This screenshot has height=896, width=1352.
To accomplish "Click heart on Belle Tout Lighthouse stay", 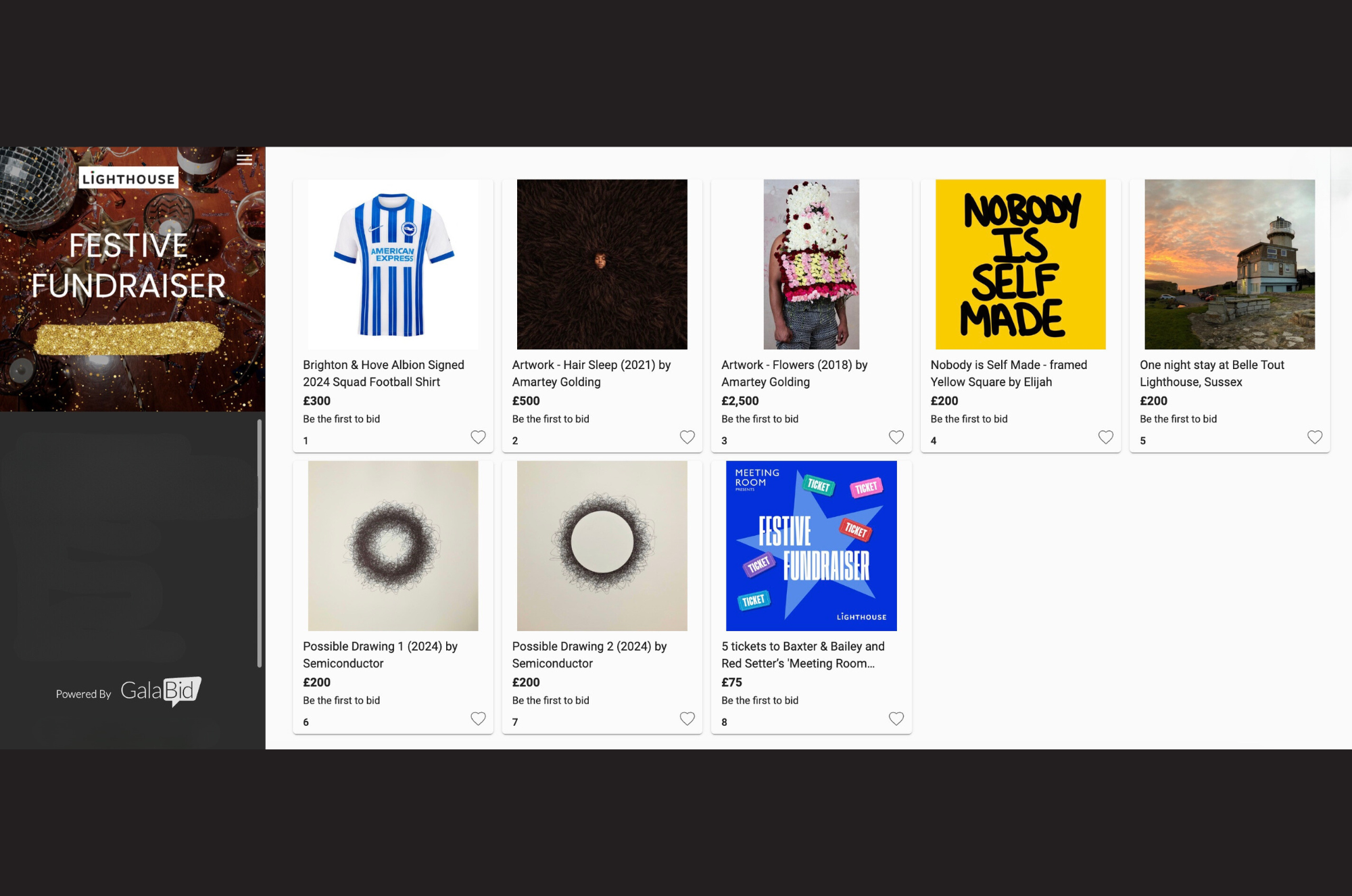I will pyautogui.click(x=1315, y=437).
